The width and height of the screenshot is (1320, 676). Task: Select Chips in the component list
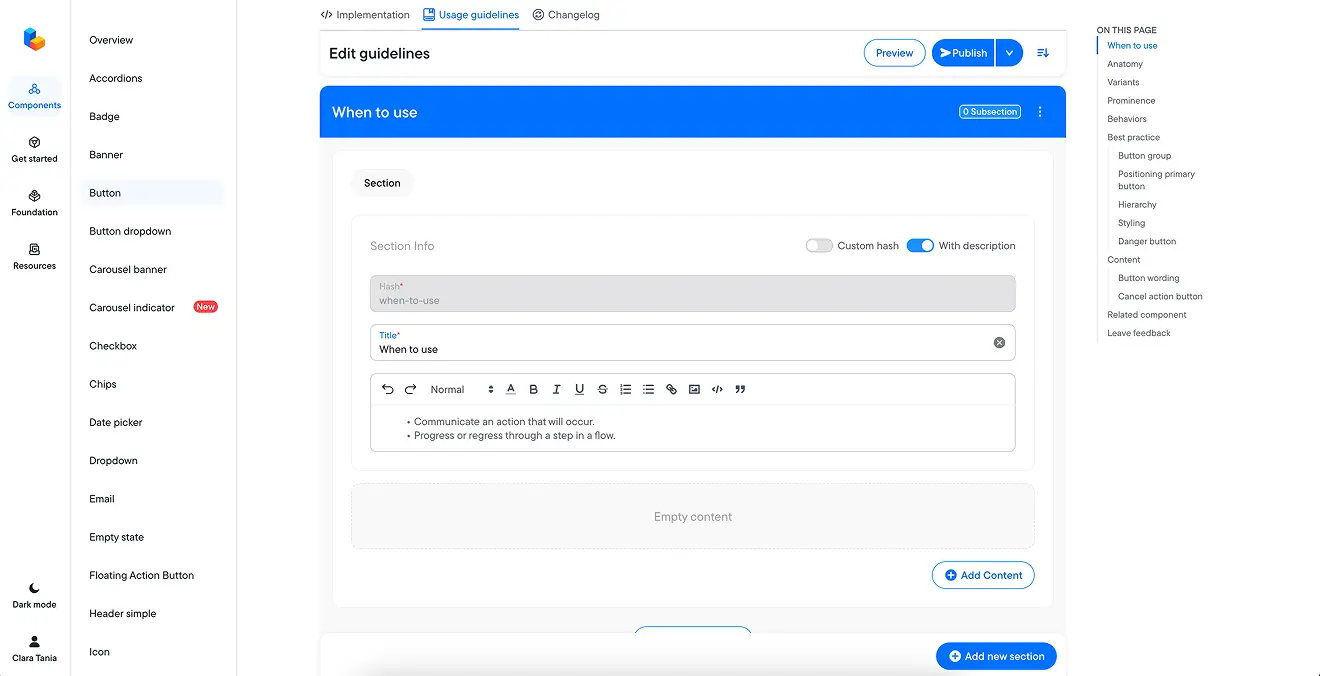point(103,384)
